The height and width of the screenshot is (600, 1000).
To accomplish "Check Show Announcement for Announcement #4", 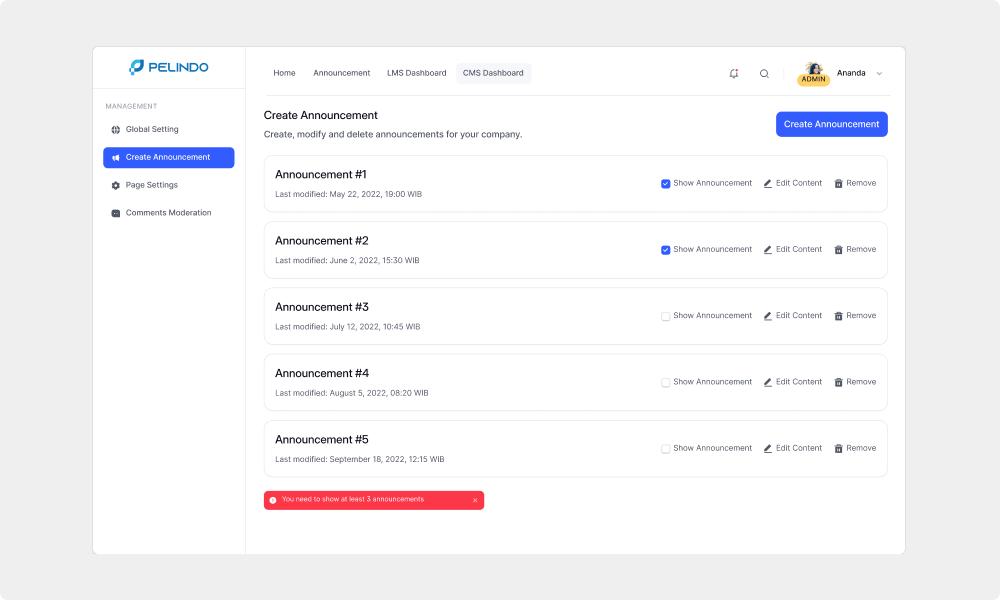I will [665, 383].
